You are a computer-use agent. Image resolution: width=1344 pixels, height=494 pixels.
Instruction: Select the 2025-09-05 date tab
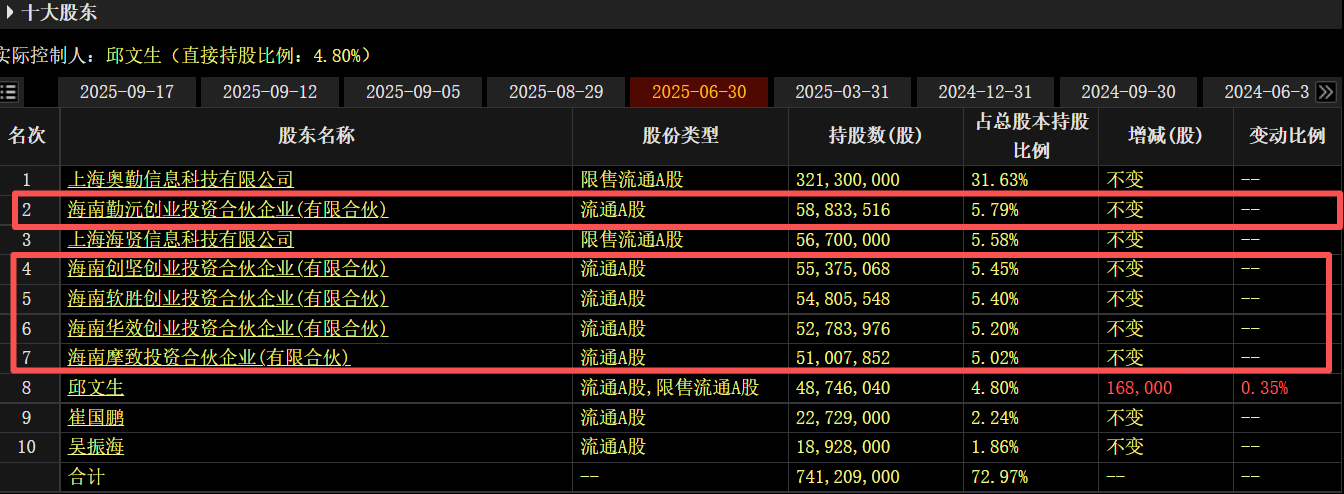coord(413,92)
